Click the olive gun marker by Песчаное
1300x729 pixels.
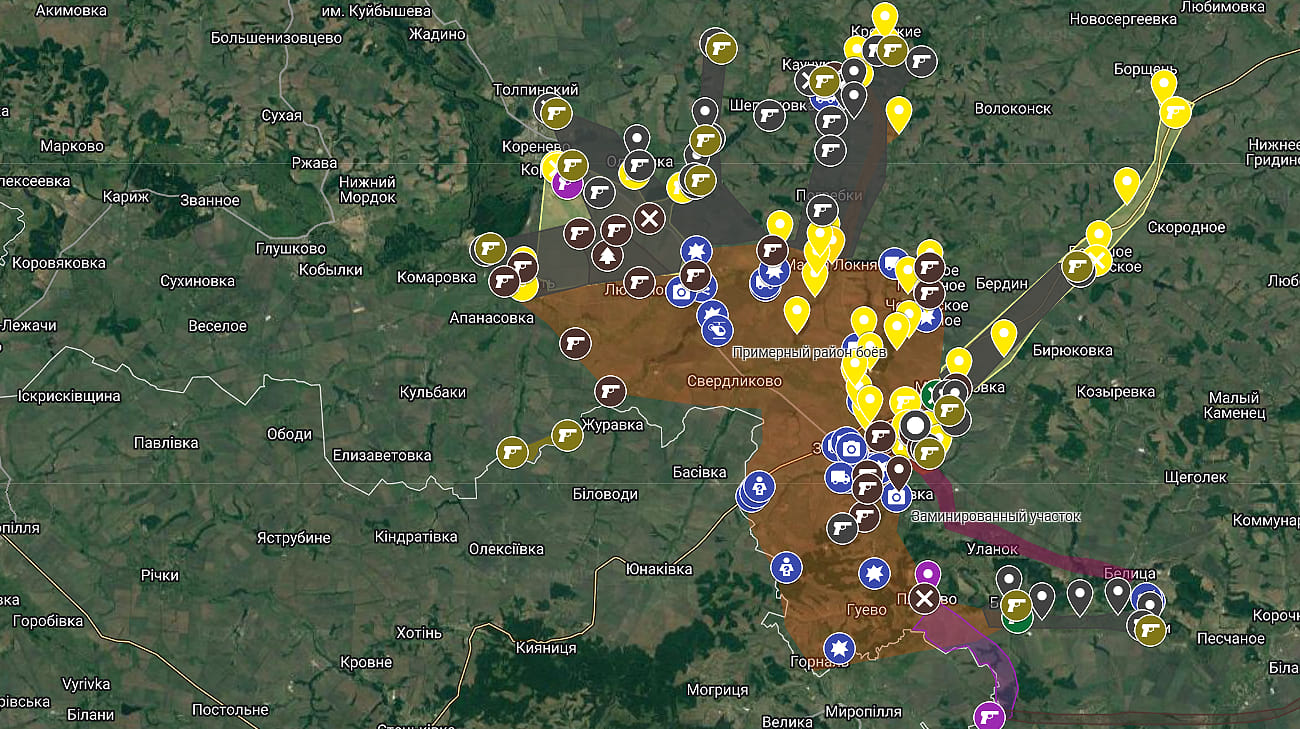[x=1150, y=629]
